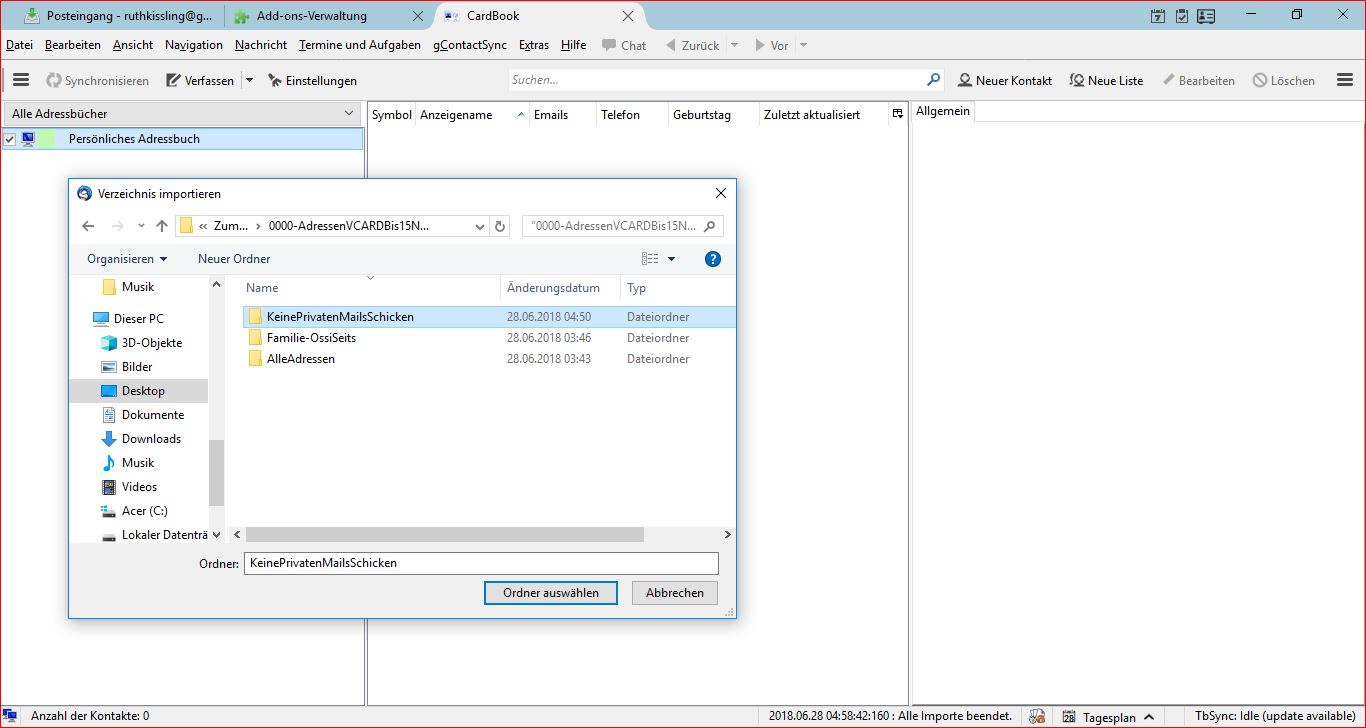Viewport: 1366px width, 728px height.
Task: Open the dropdown arrow next to Vor
Action: (x=803, y=45)
